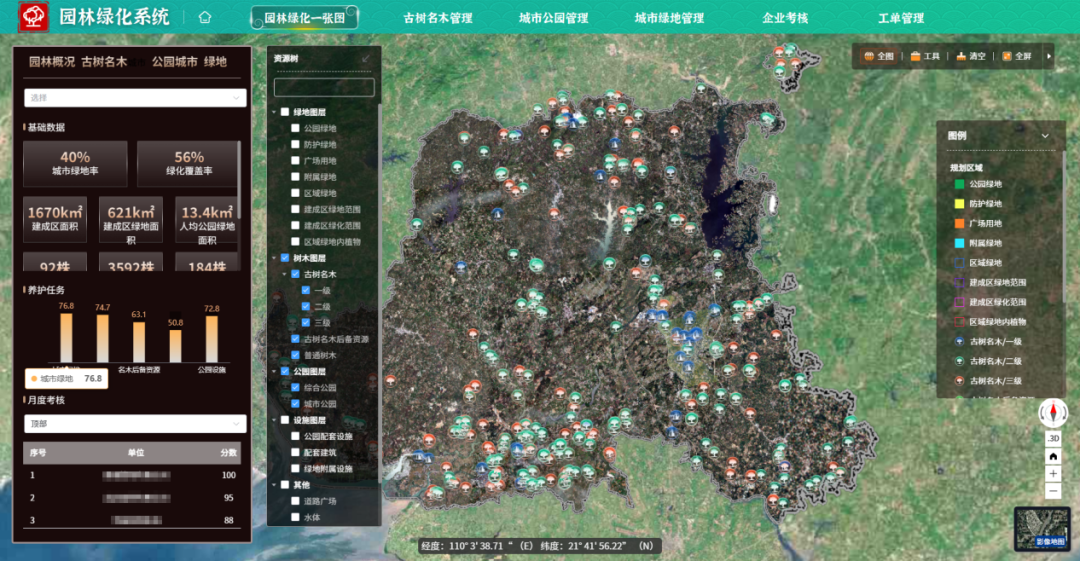
Task: Switch to the 古树名木 panel tab
Action: point(104,61)
